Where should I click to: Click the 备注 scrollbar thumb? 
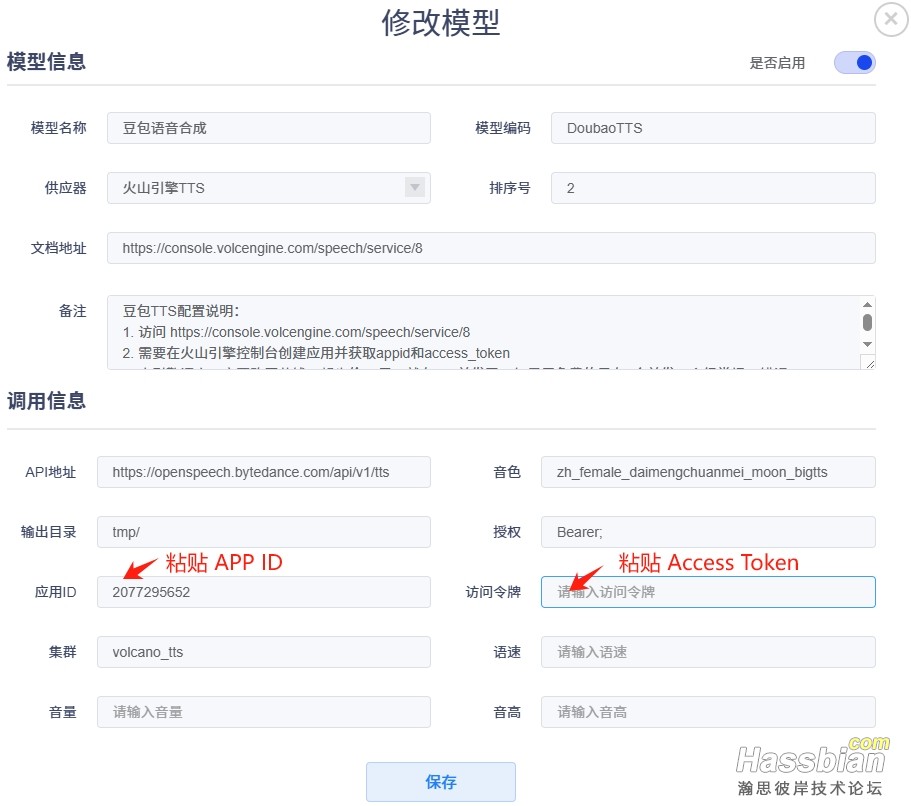coord(867,322)
